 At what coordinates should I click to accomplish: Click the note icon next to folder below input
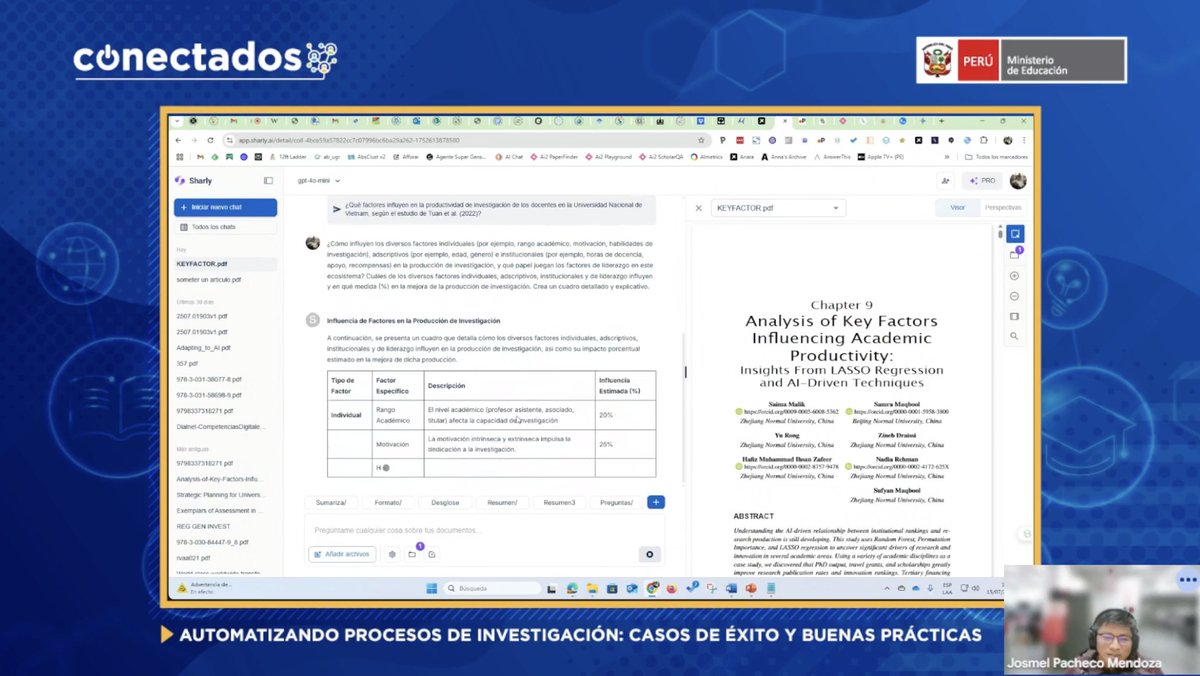432,554
